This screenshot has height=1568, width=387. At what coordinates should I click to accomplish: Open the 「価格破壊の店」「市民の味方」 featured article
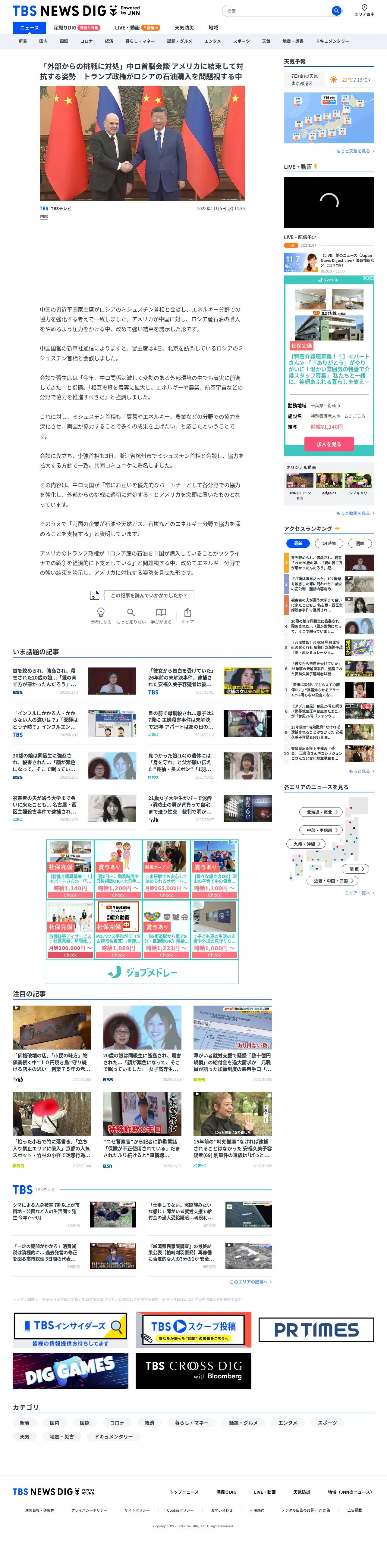point(52,1043)
